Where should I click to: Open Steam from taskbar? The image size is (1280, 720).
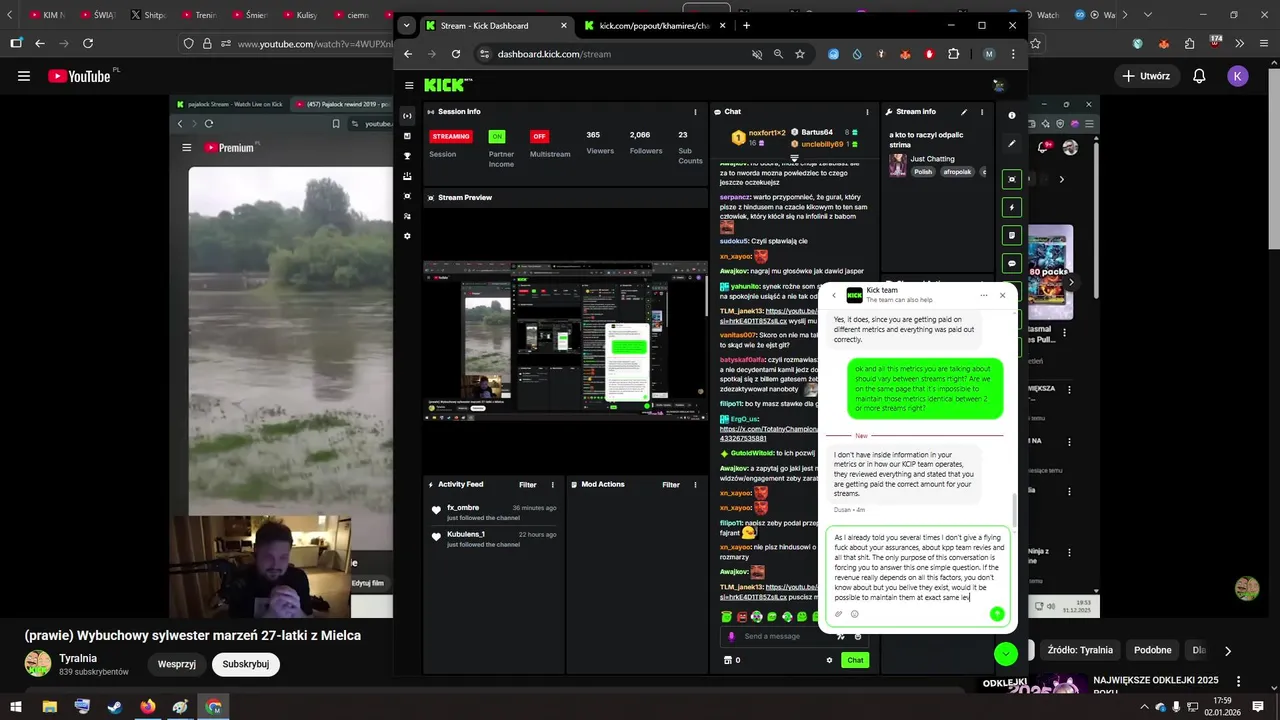[x=115, y=707]
